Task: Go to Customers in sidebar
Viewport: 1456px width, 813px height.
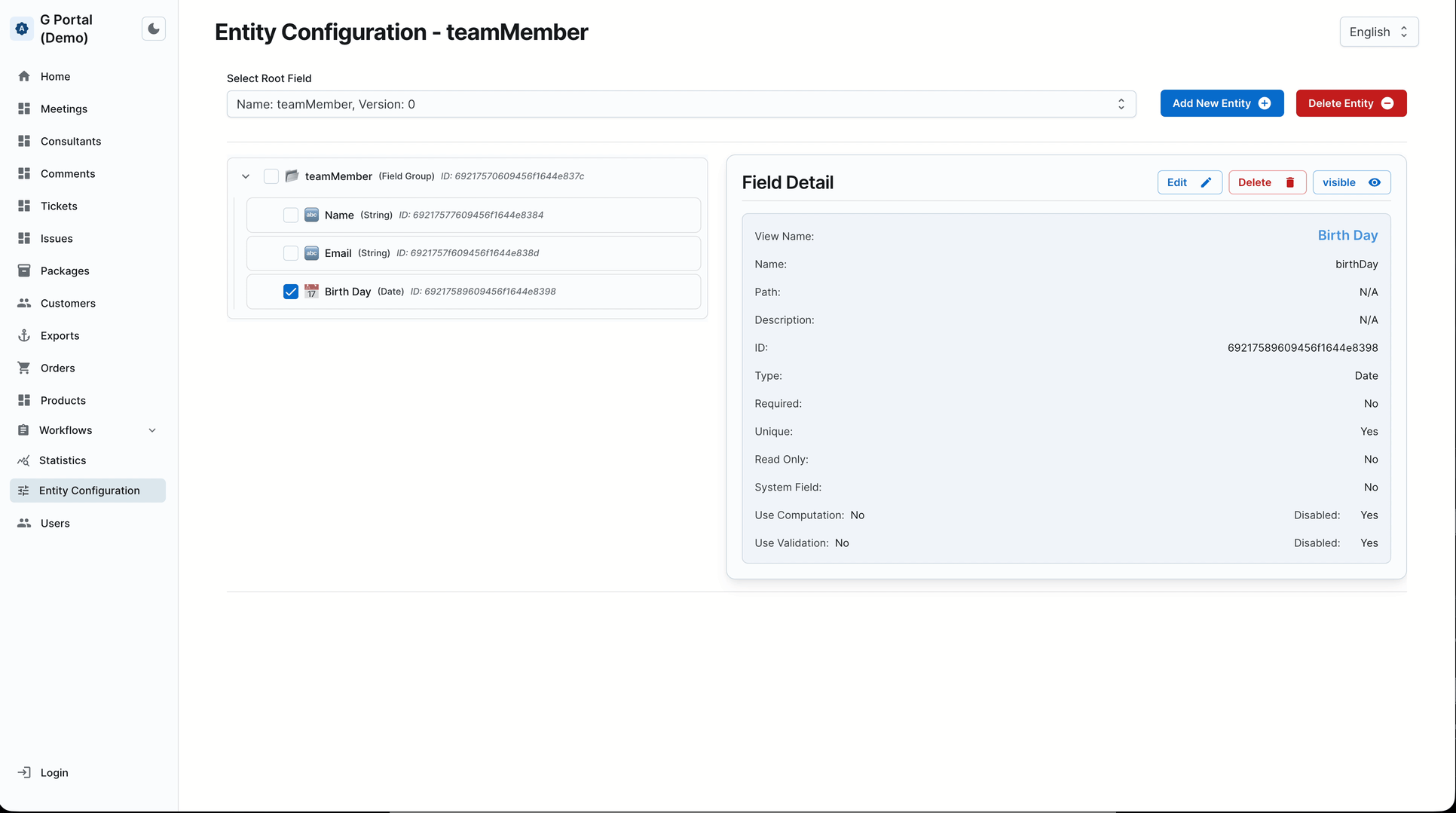Action: (x=68, y=303)
